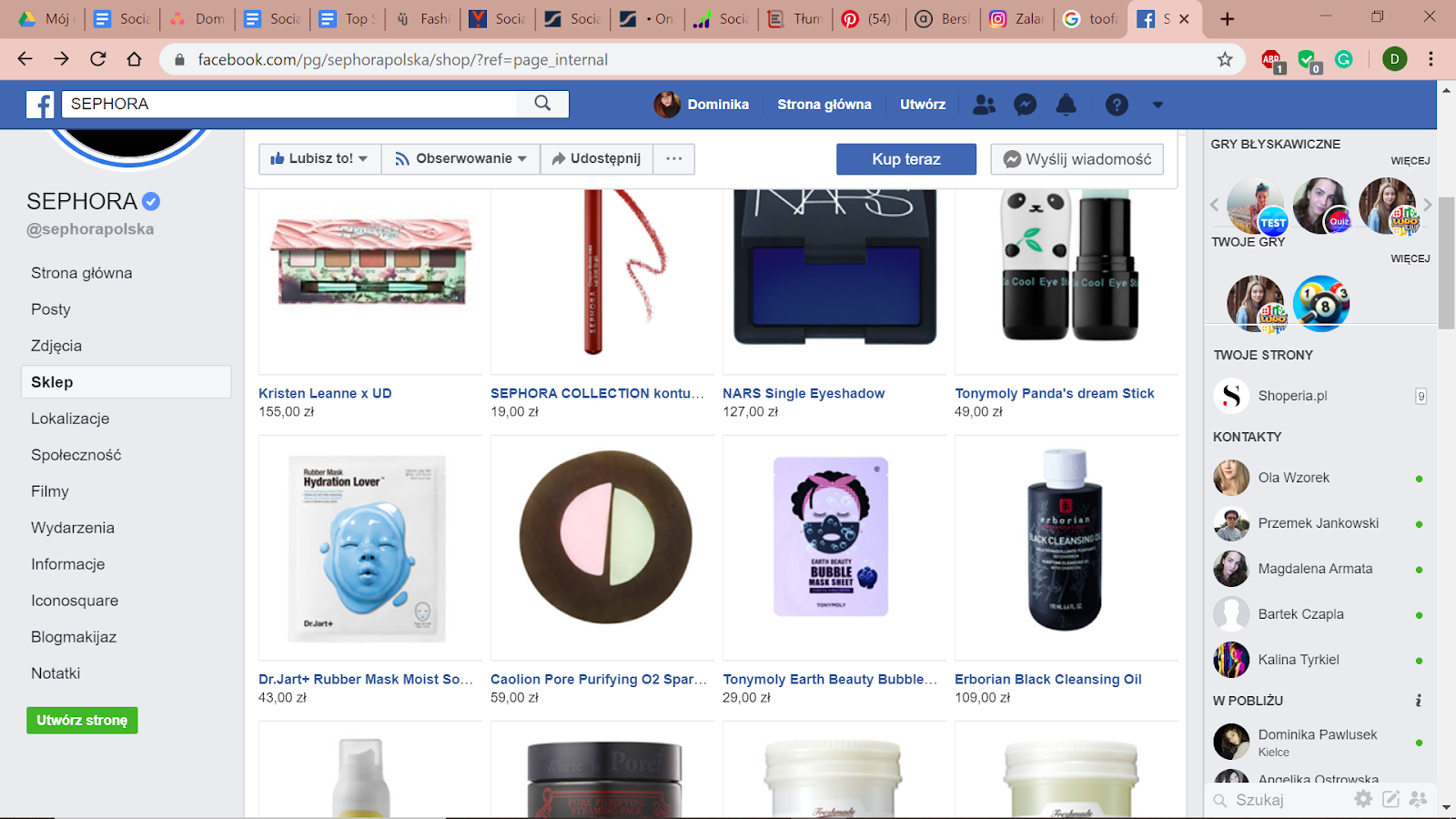The height and width of the screenshot is (819, 1456).
Task: Open the Obserwowanie dropdown
Action: click(460, 158)
